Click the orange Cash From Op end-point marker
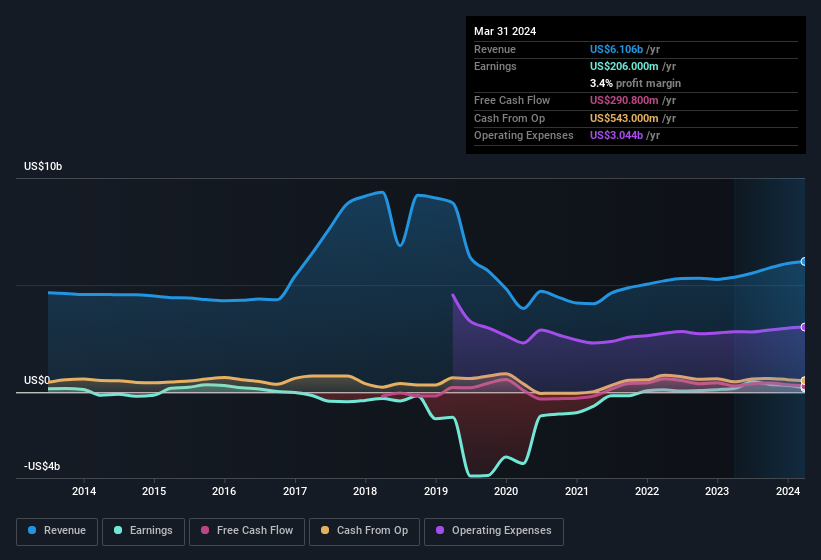 click(x=804, y=381)
